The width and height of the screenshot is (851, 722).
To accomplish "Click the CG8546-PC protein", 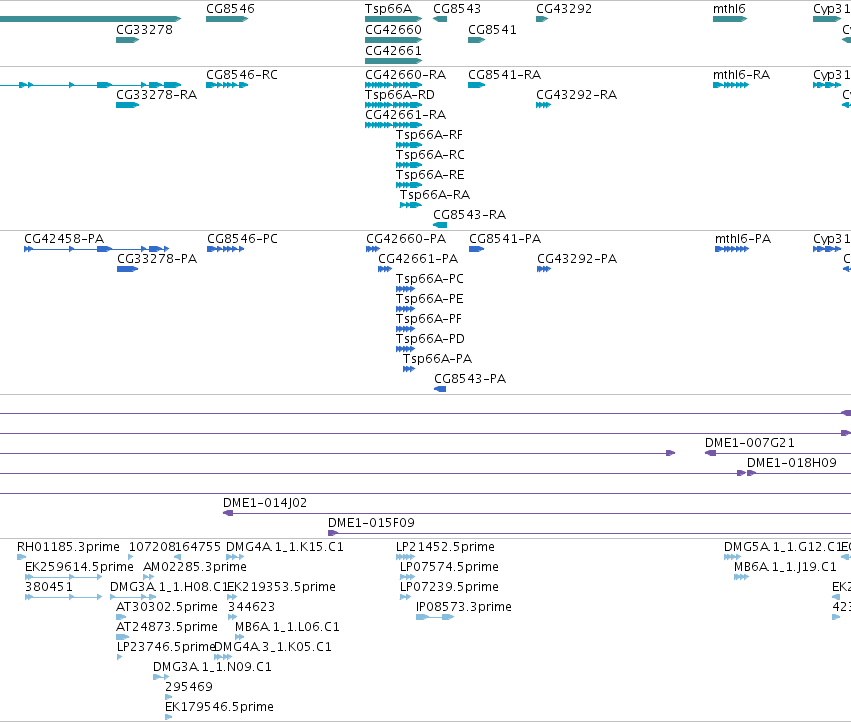I will click(226, 249).
